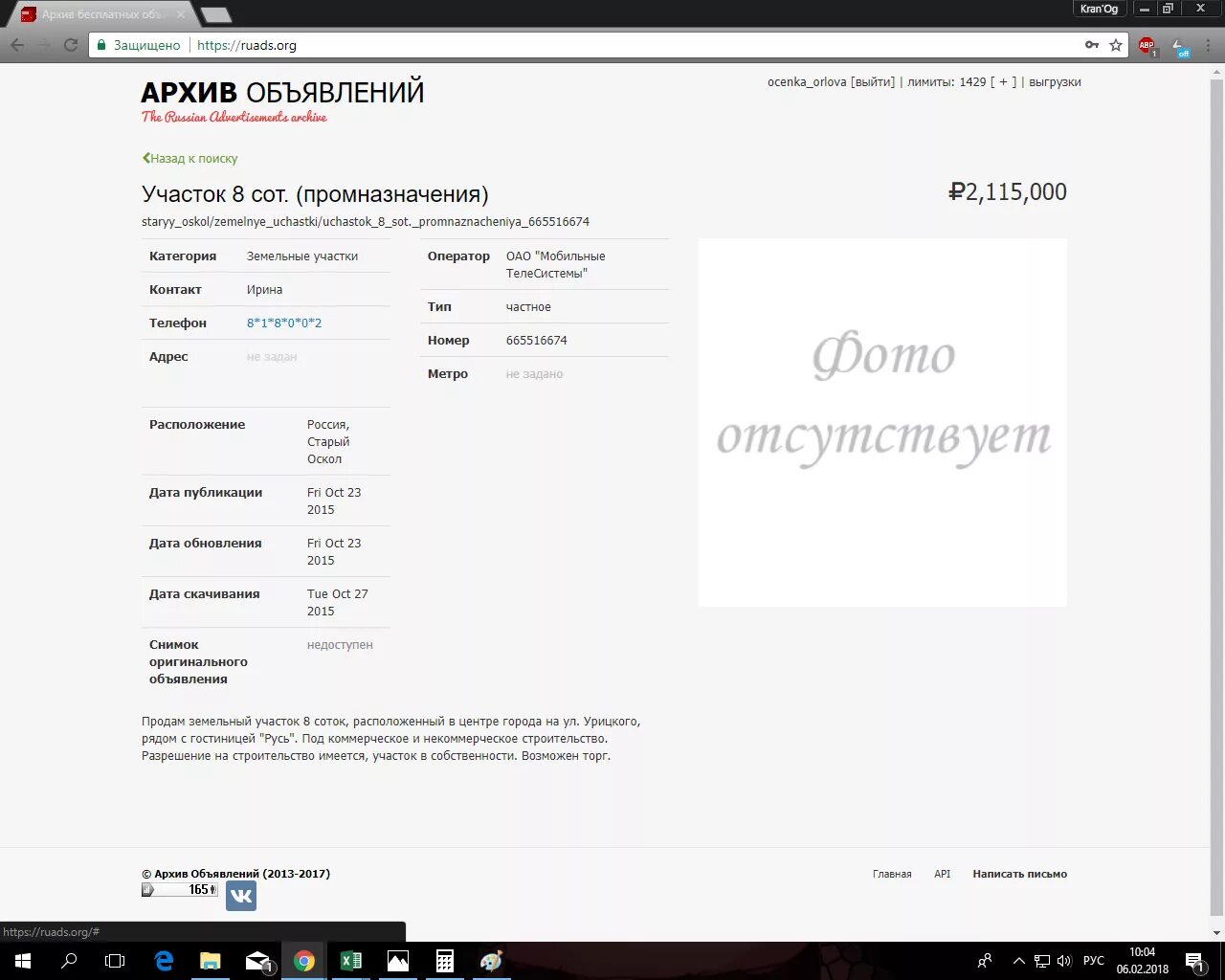The height and width of the screenshot is (980, 1225).
Task: Click the contact name Ирина
Action: 264,290
